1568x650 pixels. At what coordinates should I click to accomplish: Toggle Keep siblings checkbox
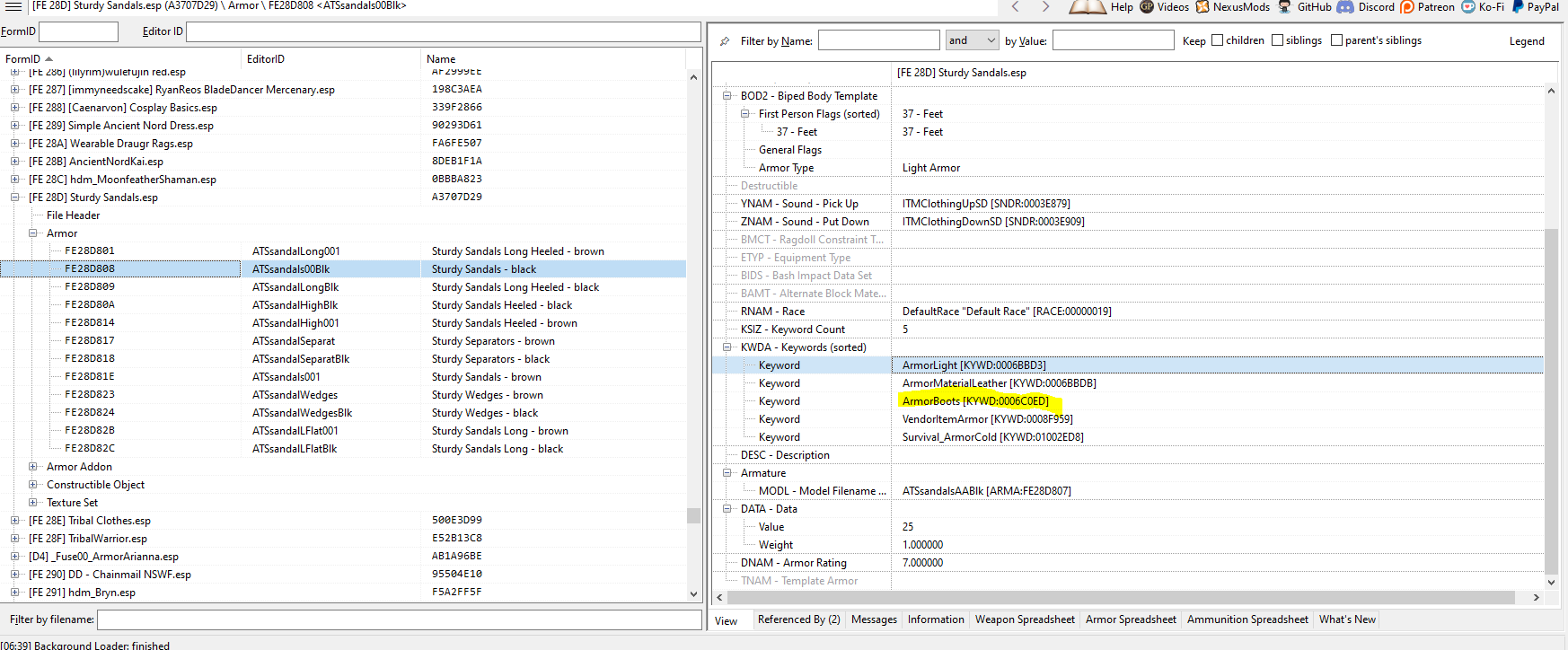tap(1277, 40)
